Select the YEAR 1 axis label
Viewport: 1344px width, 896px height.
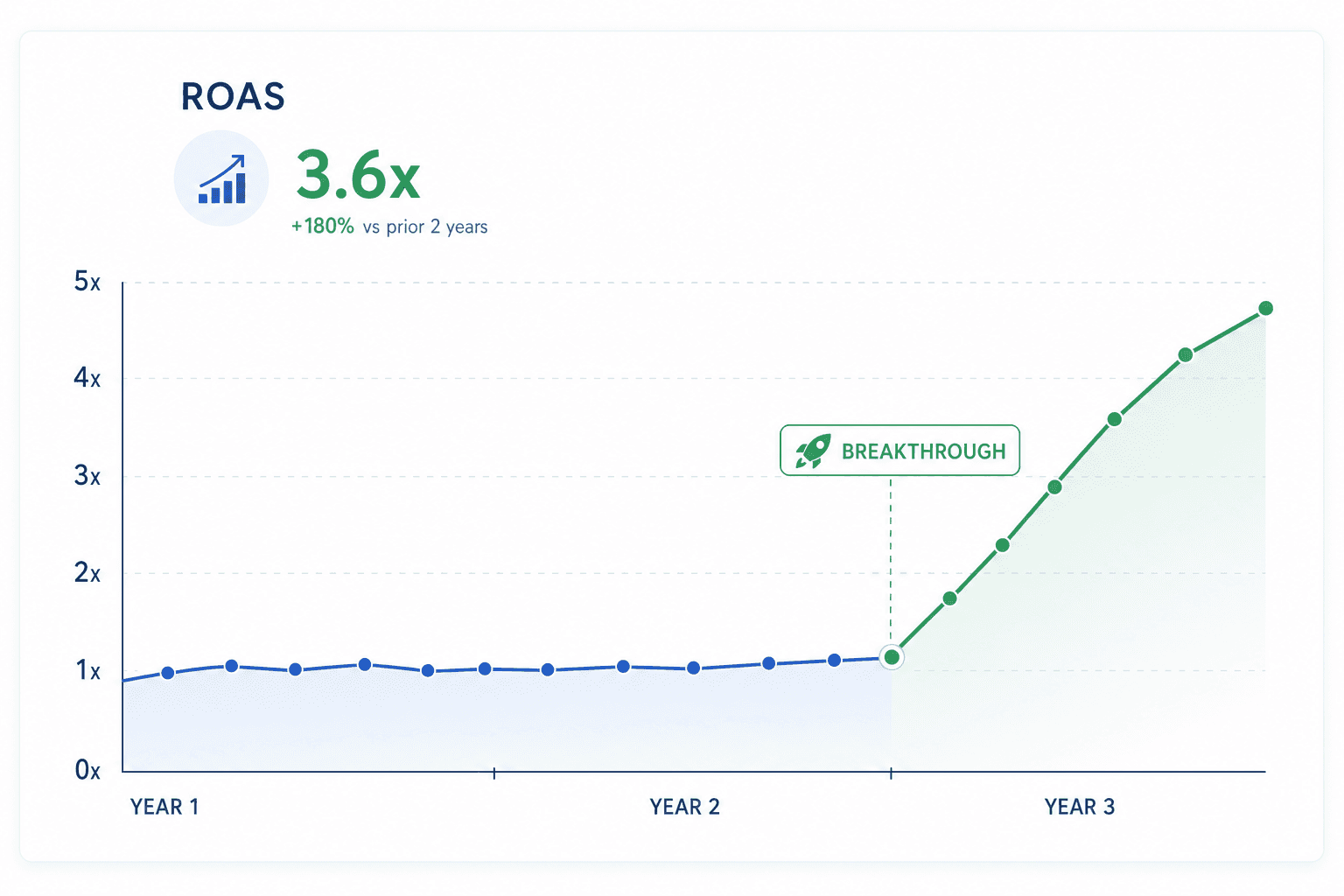coord(164,807)
